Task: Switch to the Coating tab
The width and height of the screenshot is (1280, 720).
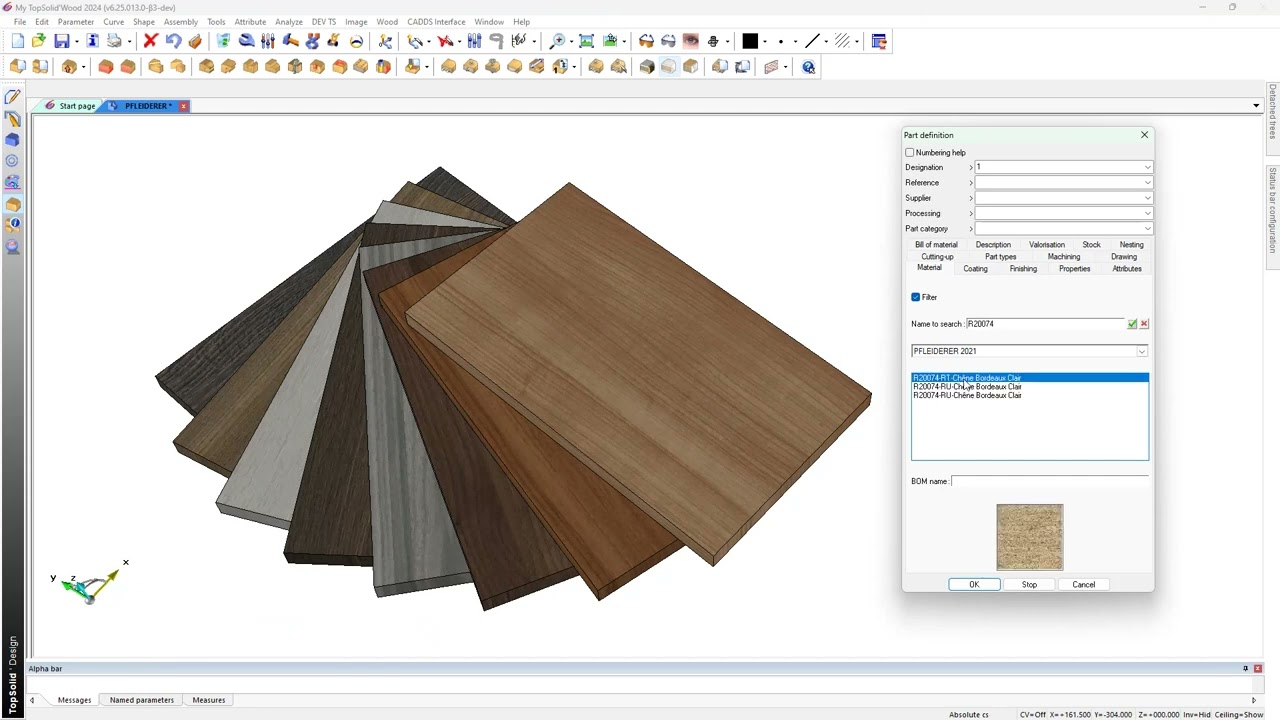Action: point(975,269)
